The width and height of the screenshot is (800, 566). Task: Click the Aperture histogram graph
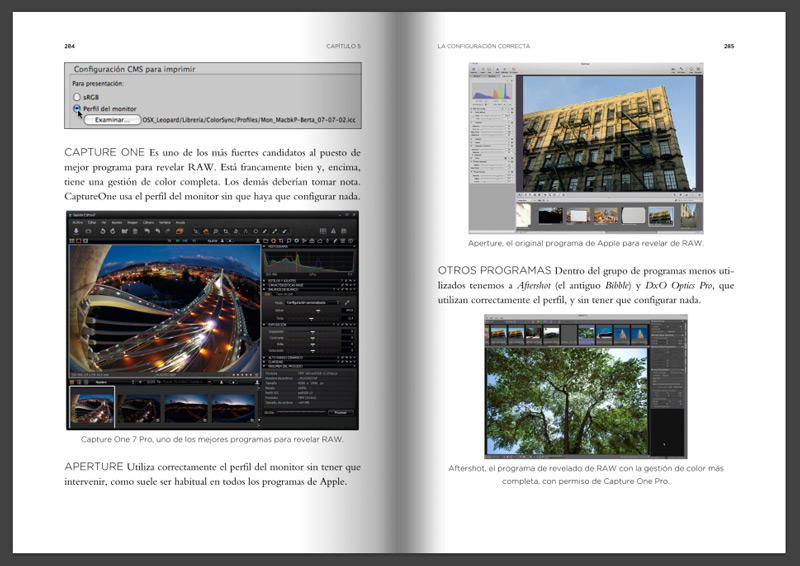[492, 91]
